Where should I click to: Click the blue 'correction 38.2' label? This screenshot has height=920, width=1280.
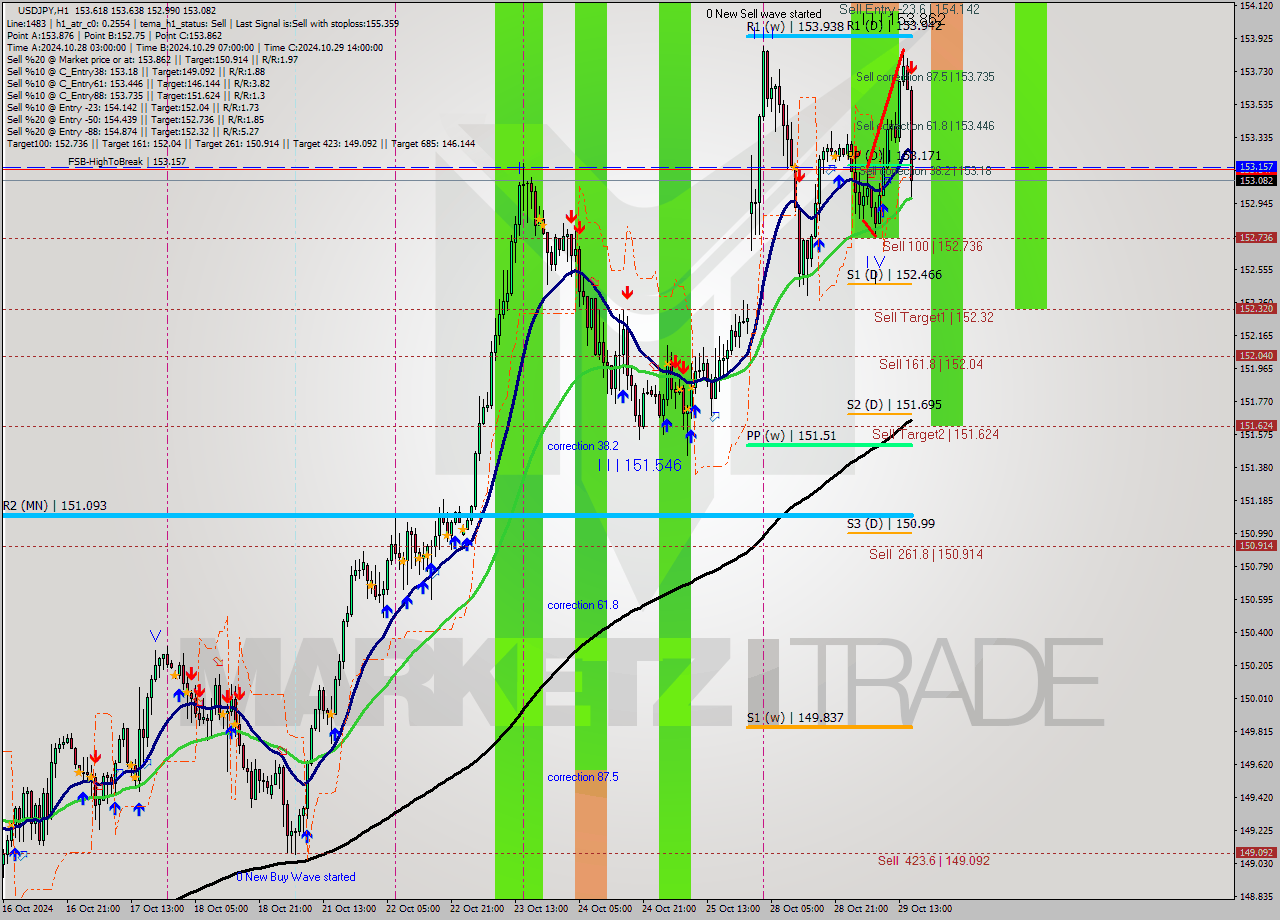582,446
